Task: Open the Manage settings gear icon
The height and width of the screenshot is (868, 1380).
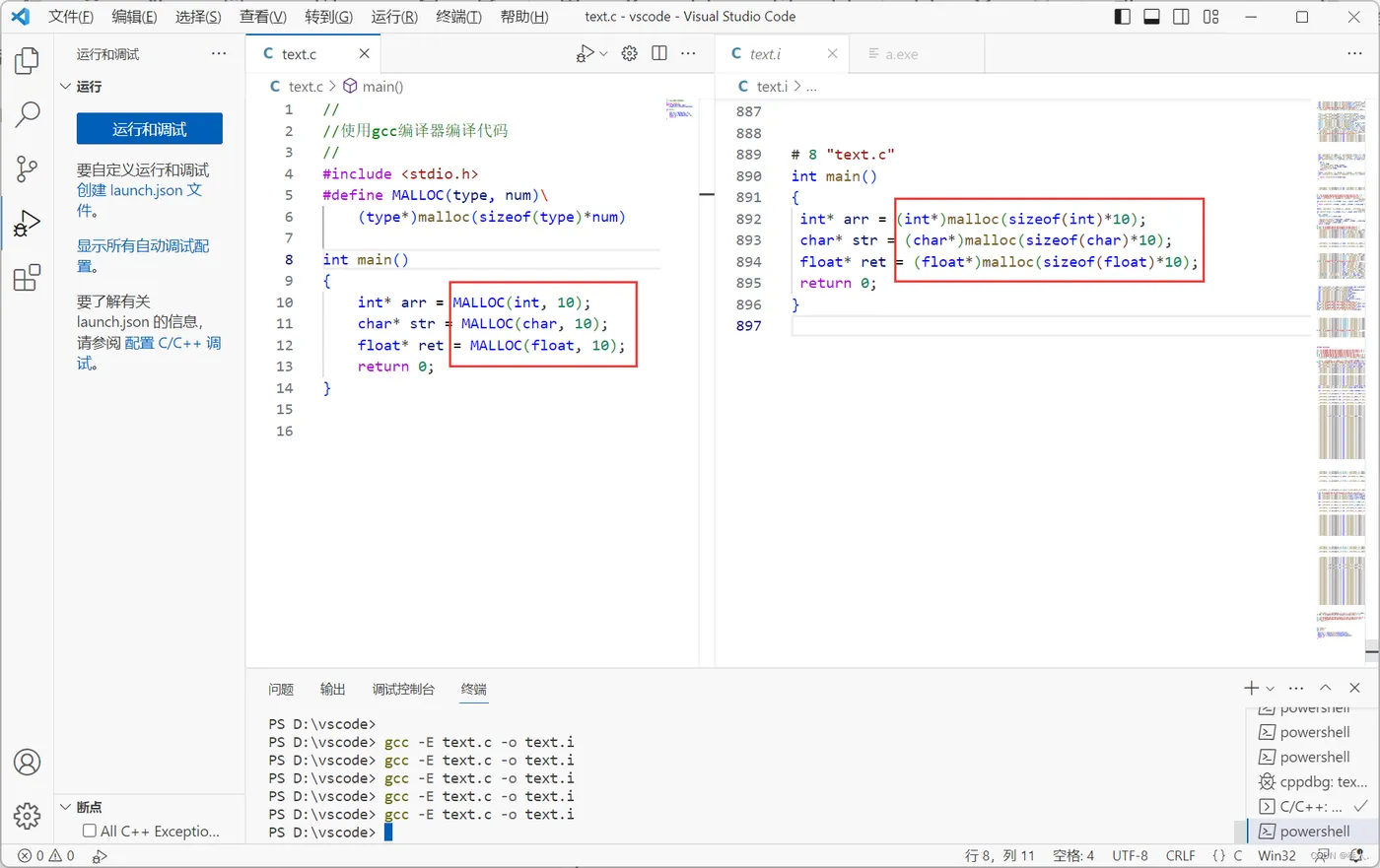Action: (x=27, y=816)
